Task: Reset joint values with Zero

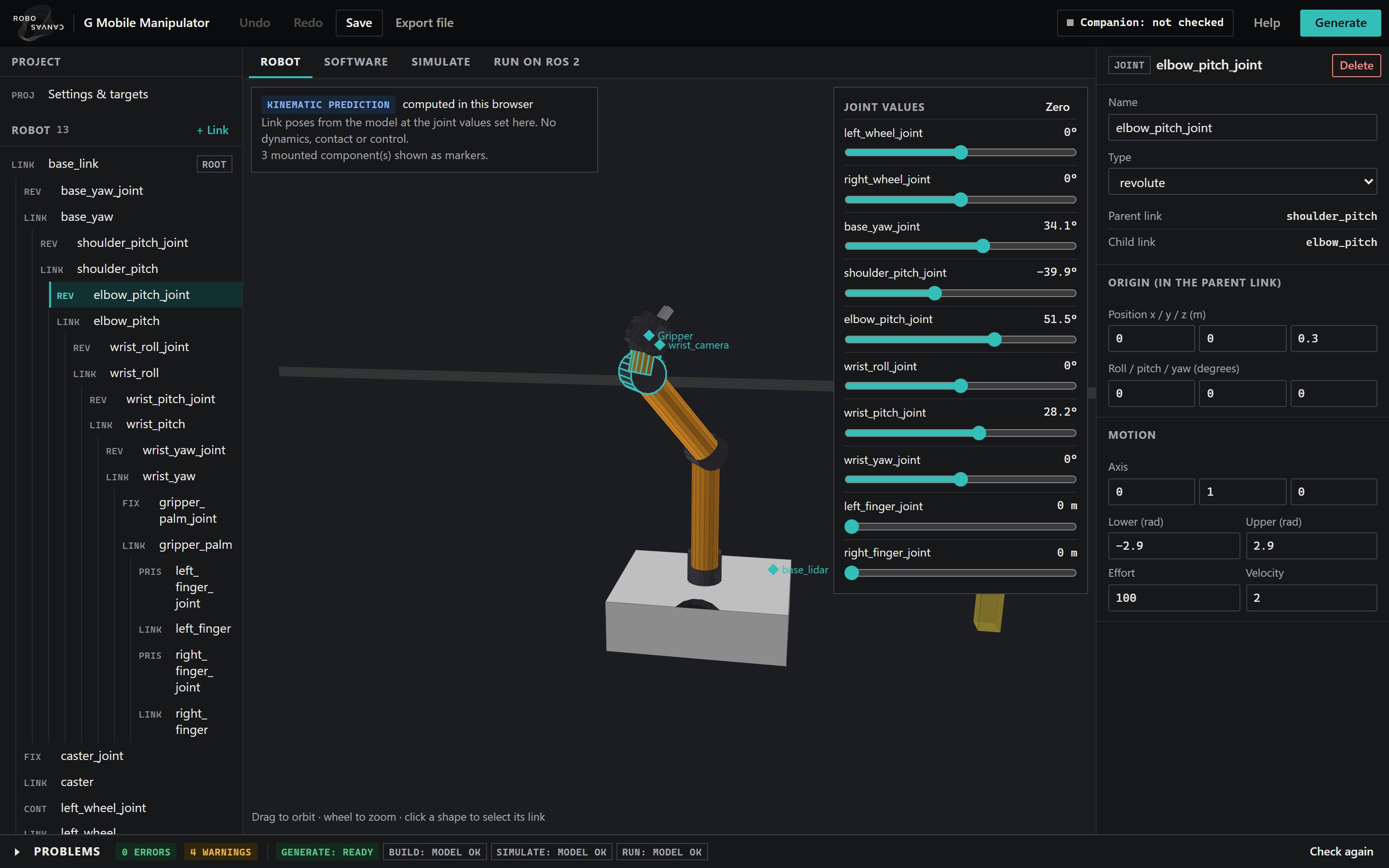Action: click(x=1057, y=108)
